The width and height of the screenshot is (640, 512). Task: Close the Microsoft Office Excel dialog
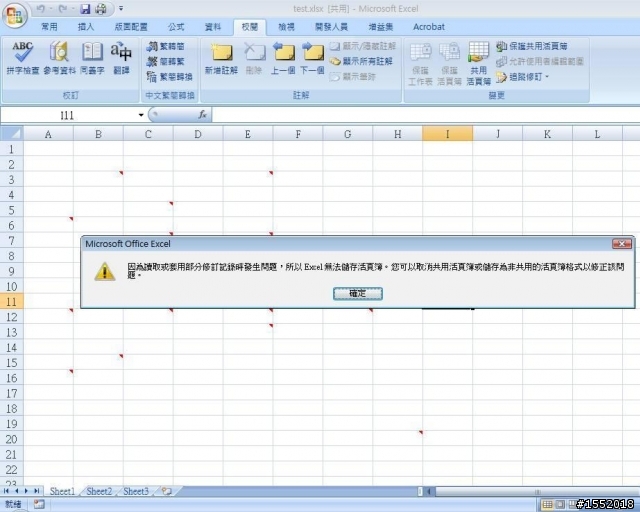click(622, 244)
